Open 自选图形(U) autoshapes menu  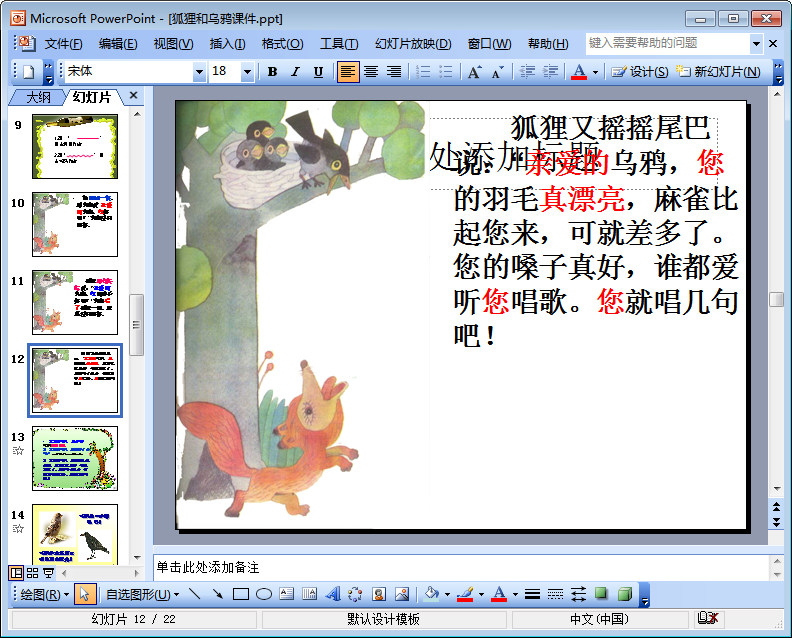[x=142, y=595]
